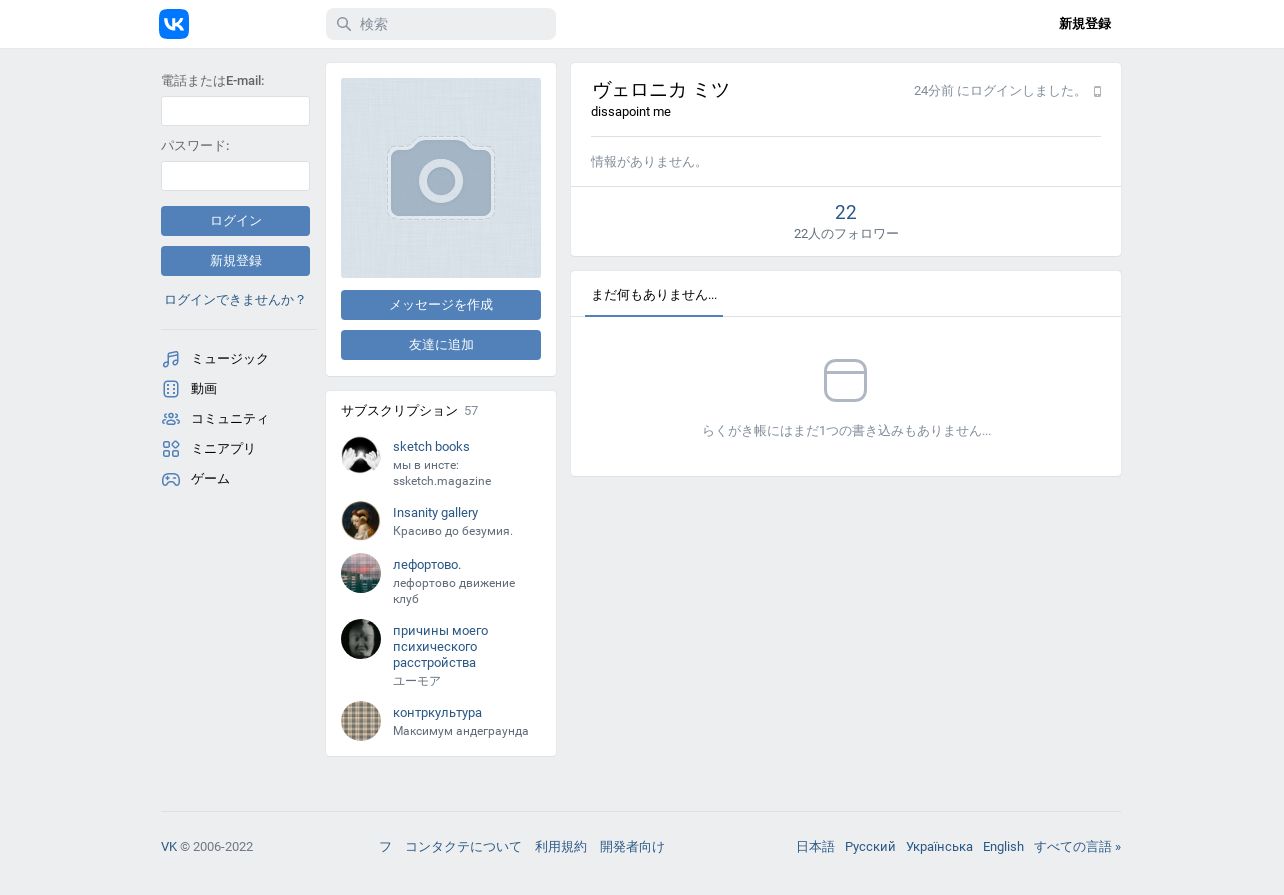Open причины моего психического расстройства avatar
This screenshot has height=895, width=1284.
(x=361, y=639)
